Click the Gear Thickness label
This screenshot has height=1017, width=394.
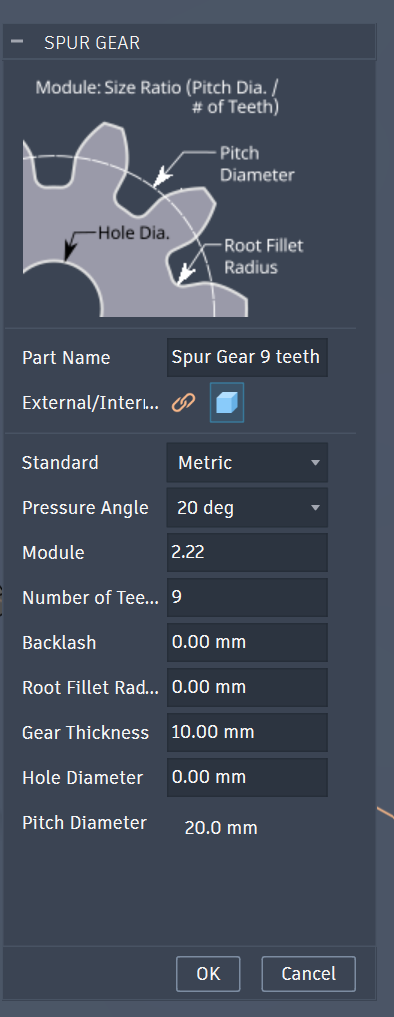pyautogui.click(x=86, y=733)
